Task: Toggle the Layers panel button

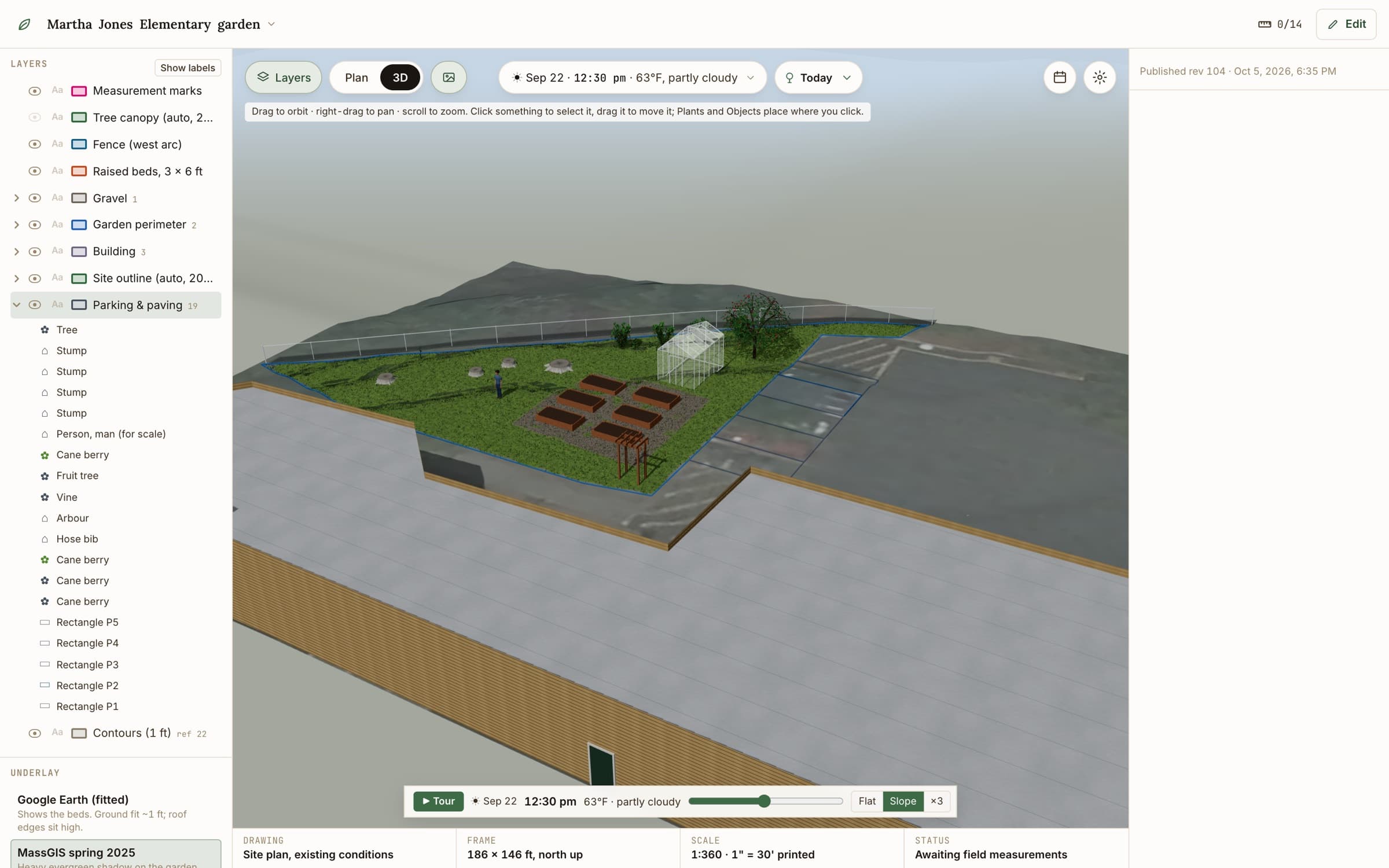Action: 284,78
